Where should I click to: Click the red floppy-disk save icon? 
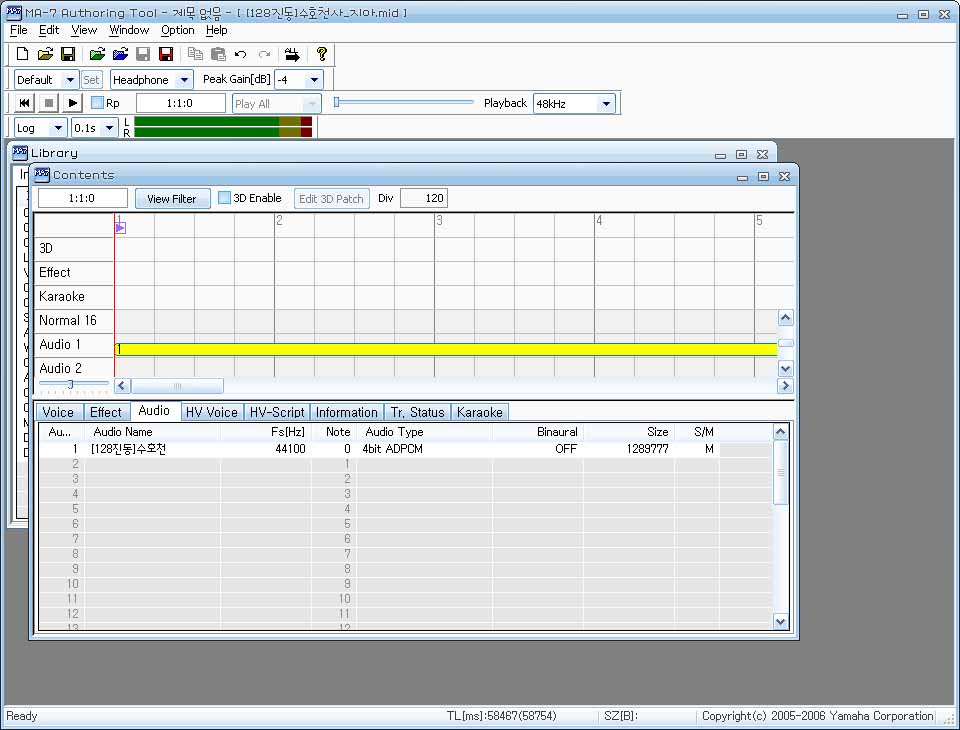(x=166, y=54)
